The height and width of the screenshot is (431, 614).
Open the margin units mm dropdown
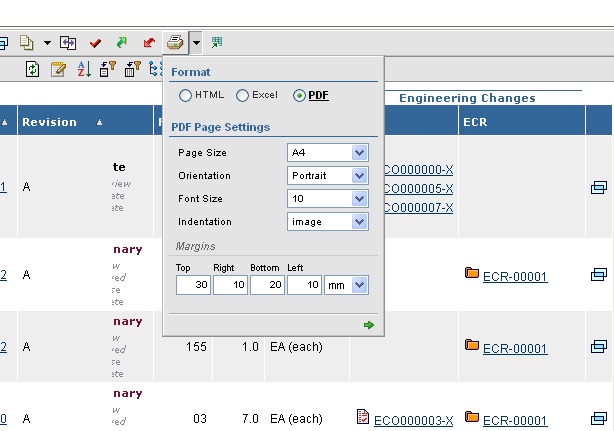click(x=347, y=285)
